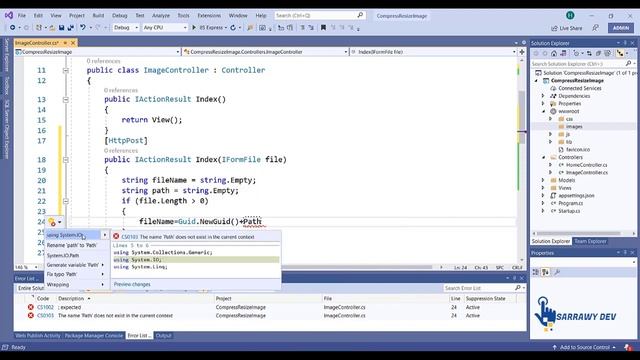Collapse the Index(IFormFile file) method outline
This screenshot has height=360, width=640.
[66, 160]
